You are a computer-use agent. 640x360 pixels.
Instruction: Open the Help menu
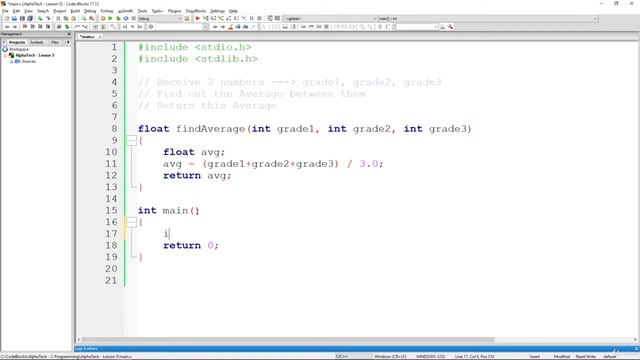coord(233,11)
